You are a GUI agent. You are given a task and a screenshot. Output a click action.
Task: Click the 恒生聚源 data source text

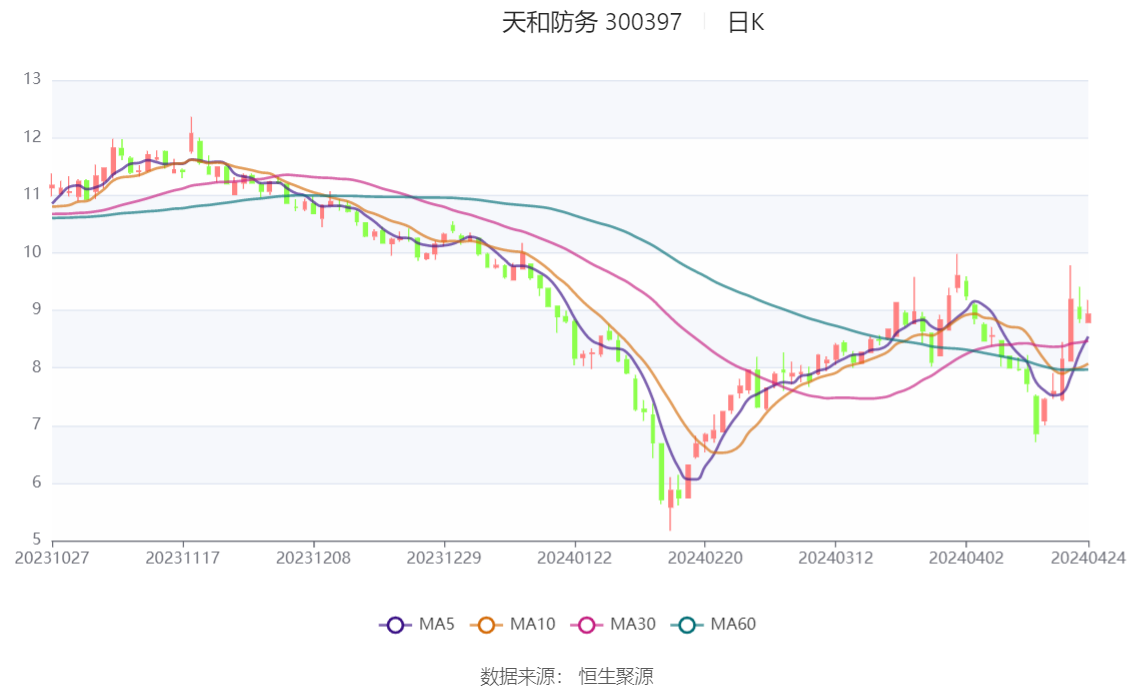616,677
